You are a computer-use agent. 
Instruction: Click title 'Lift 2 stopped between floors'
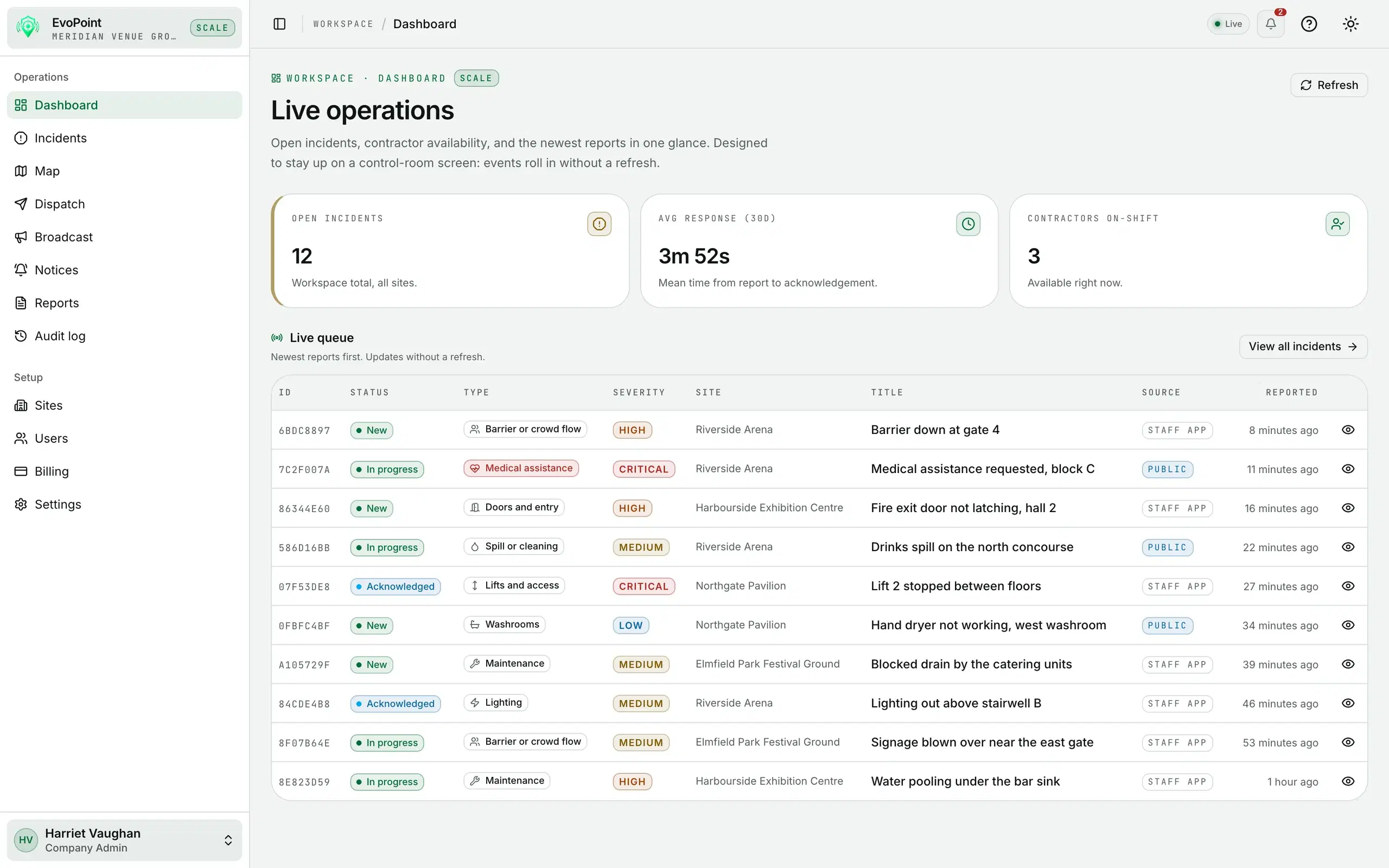click(x=955, y=586)
